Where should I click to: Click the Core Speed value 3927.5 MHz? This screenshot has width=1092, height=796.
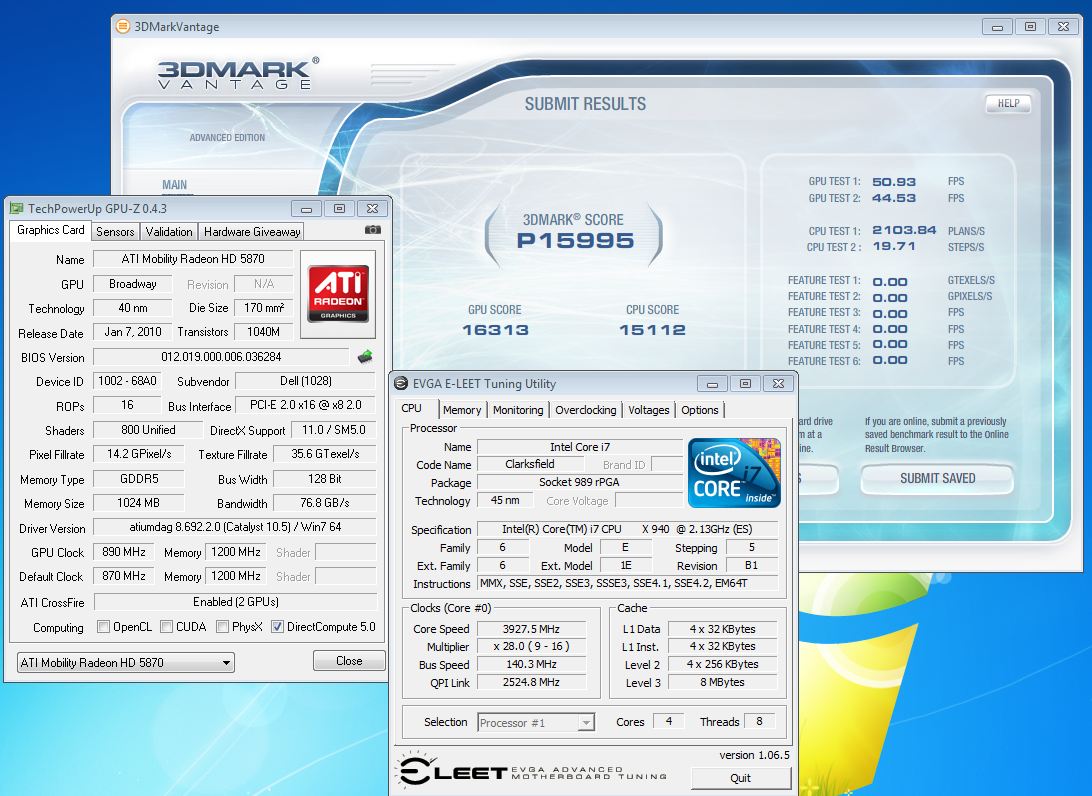coord(531,629)
